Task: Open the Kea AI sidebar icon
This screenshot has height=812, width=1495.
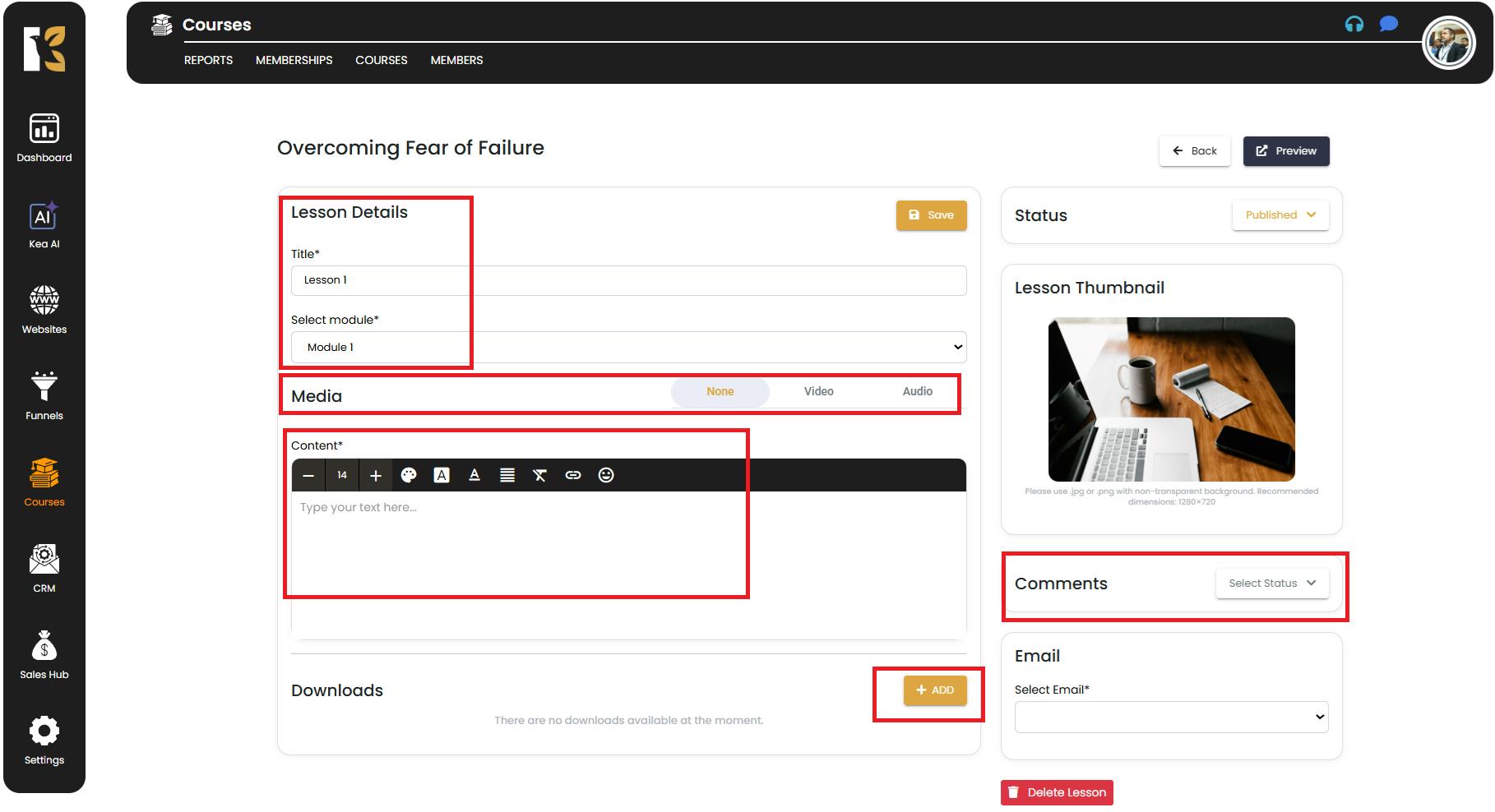Action: 44,218
